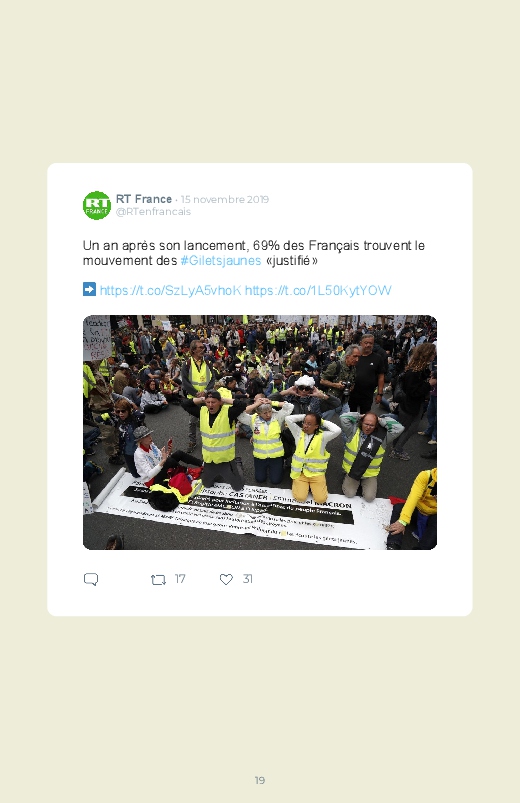The height and width of the screenshot is (803, 520).
Task: Click the page number 19
Action: 260,780
